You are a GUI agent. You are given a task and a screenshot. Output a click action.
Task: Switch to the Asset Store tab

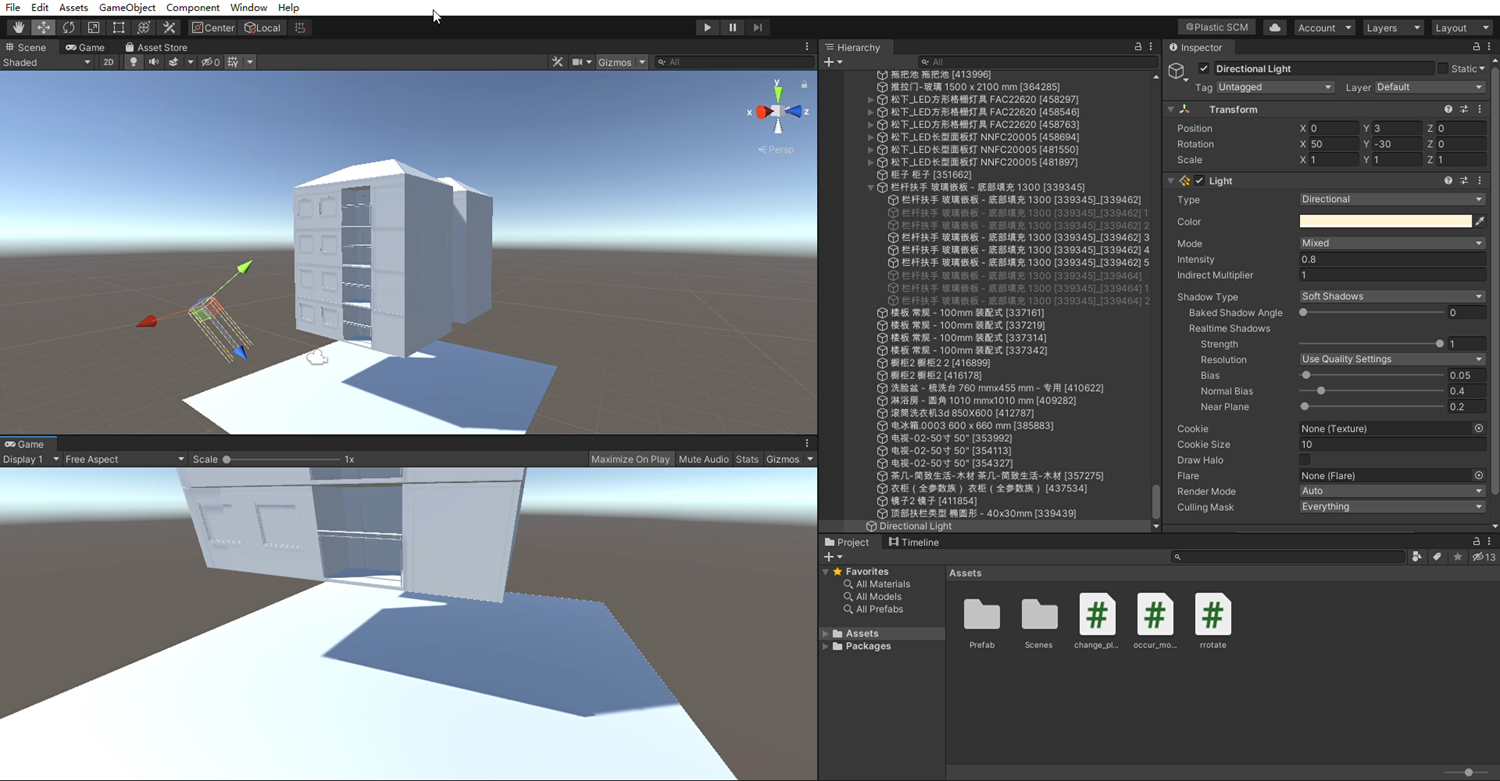point(156,47)
